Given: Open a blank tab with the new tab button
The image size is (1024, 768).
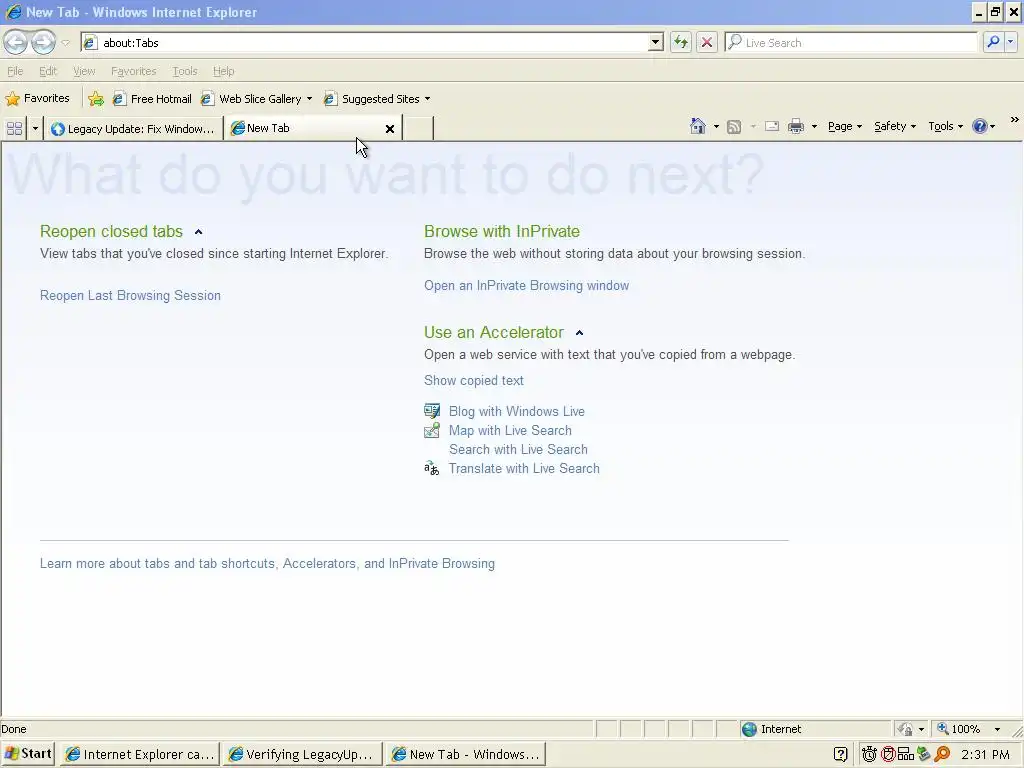Looking at the screenshot, I should coord(418,128).
